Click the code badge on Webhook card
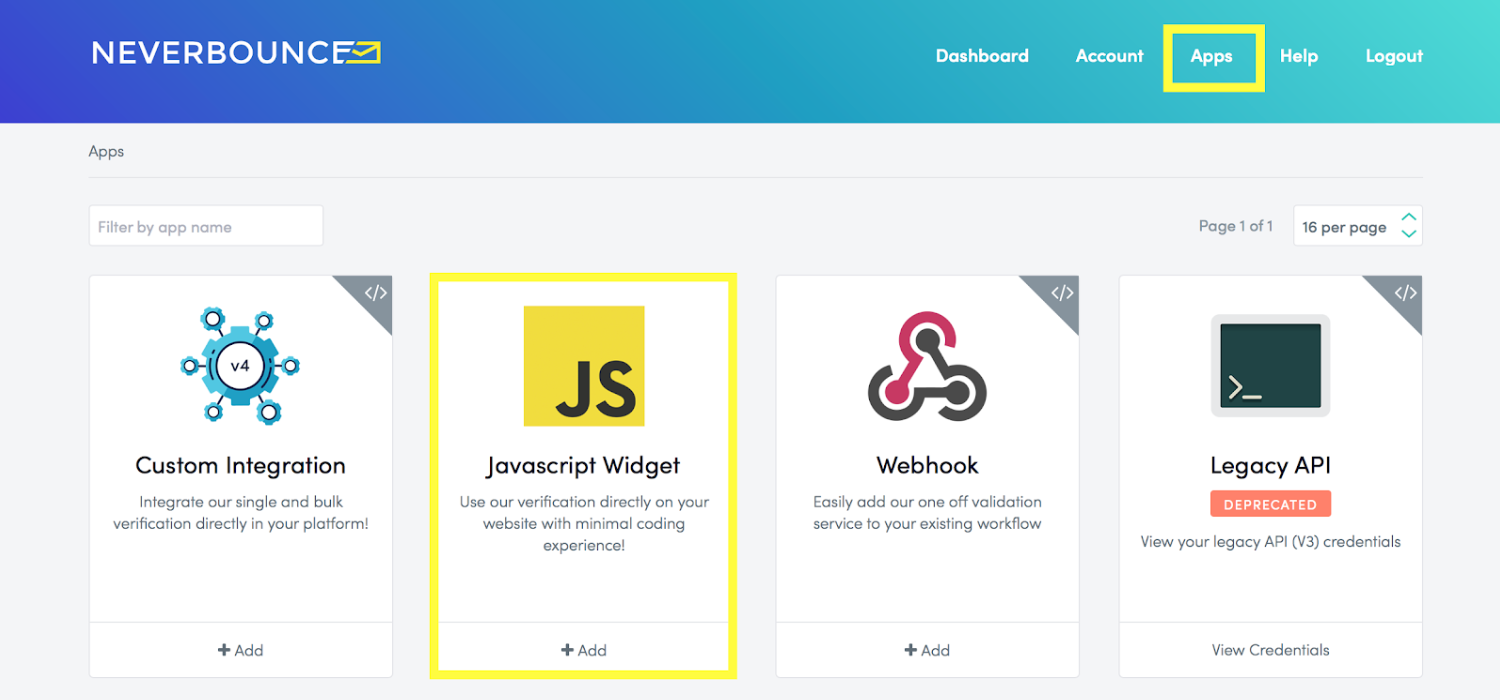The image size is (1500, 700). click(1062, 293)
